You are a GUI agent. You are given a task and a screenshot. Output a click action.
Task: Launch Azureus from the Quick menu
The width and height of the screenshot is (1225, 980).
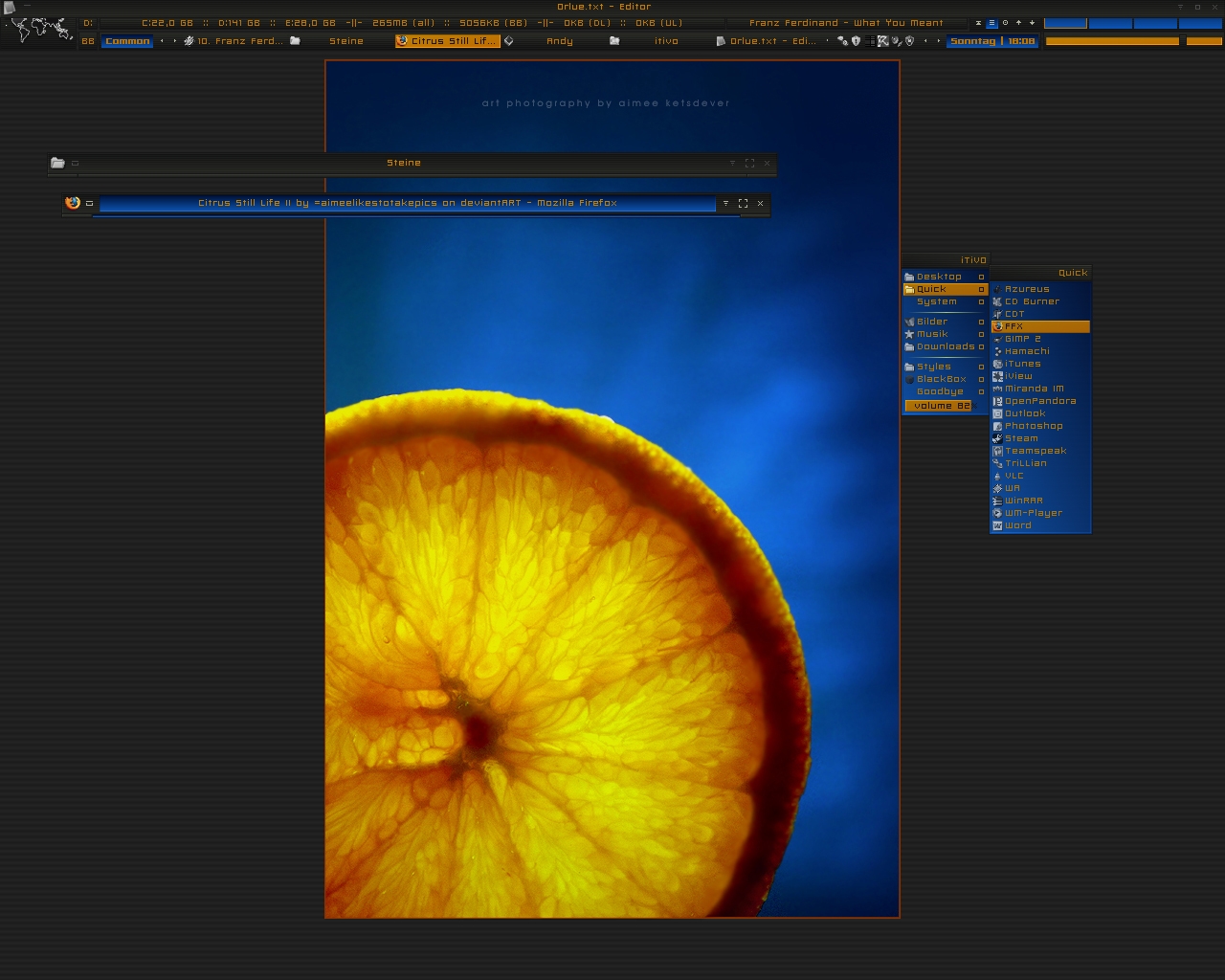(1040, 289)
